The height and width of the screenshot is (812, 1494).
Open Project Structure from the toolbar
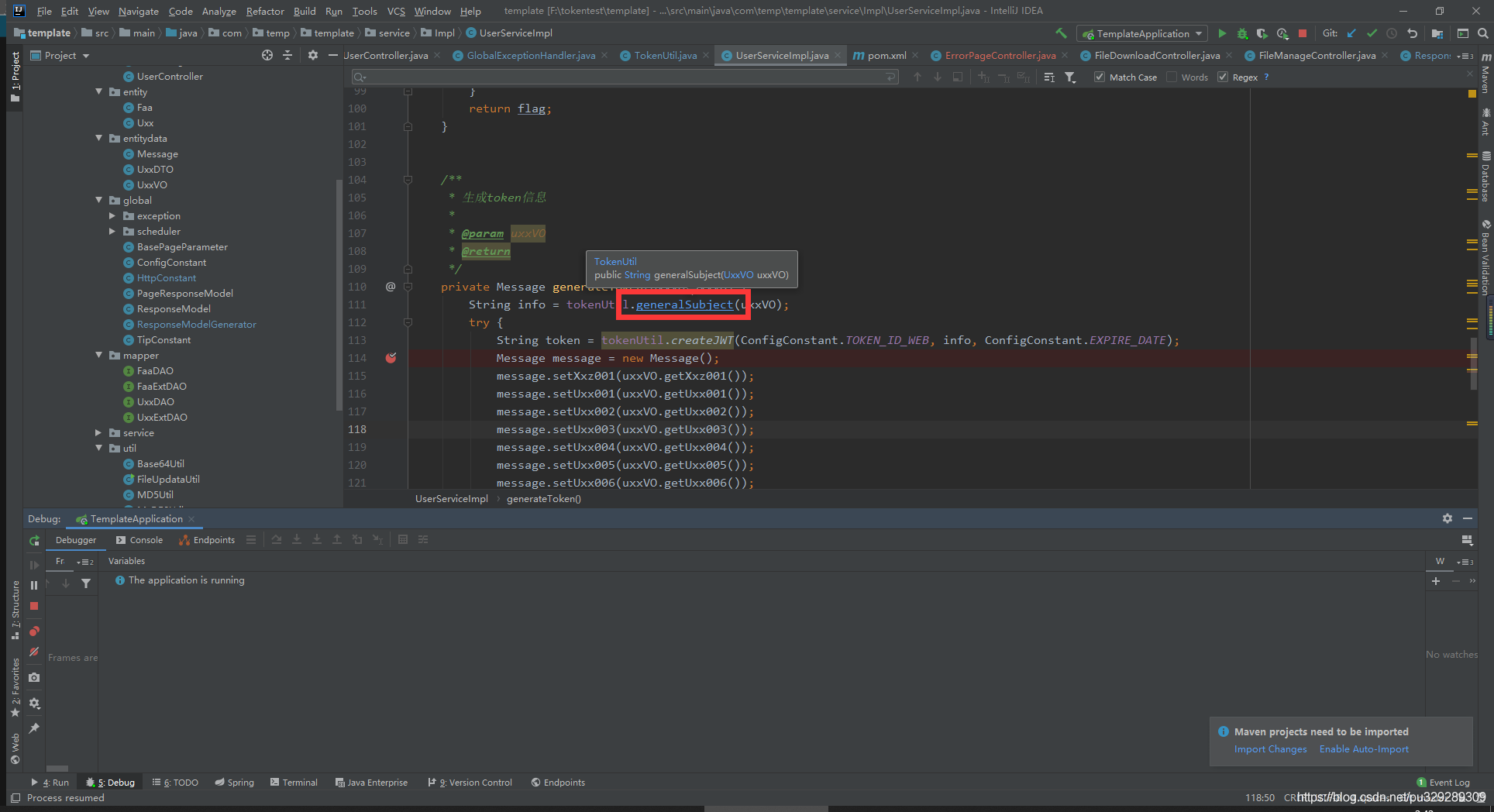1437,33
